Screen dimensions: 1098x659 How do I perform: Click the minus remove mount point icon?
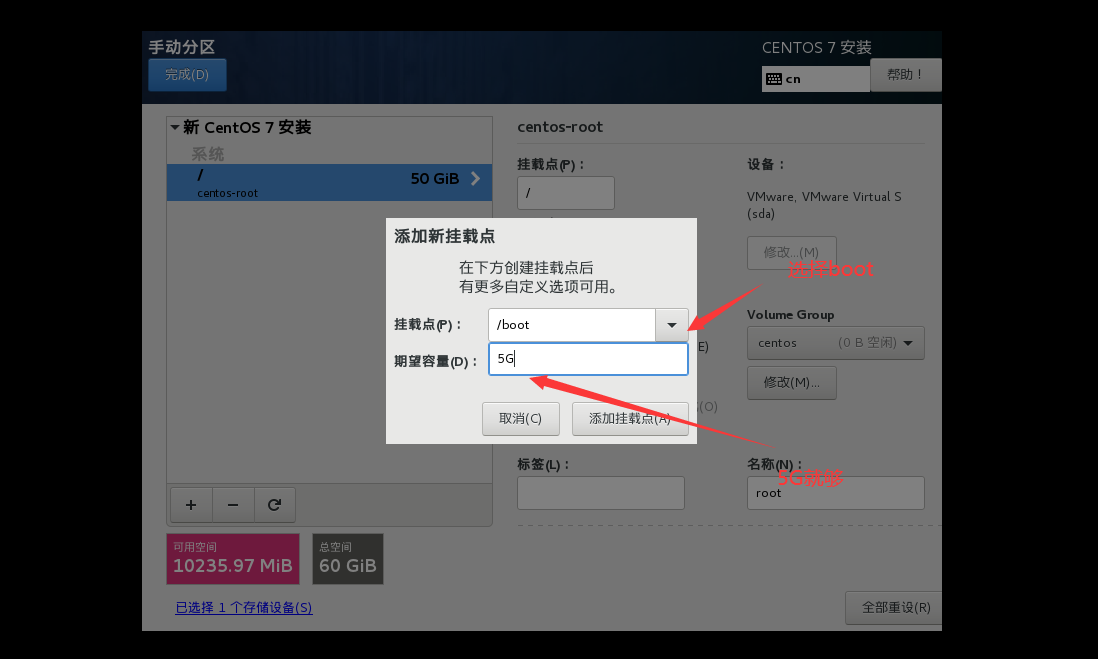(x=232, y=505)
